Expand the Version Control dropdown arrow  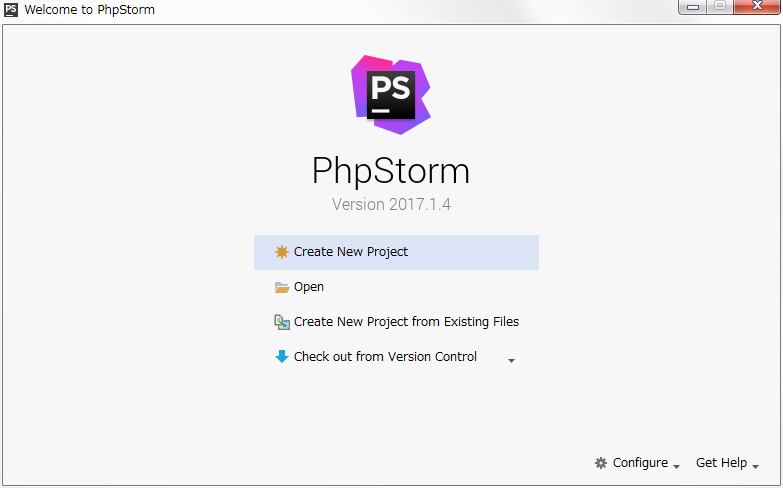(x=511, y=361)
